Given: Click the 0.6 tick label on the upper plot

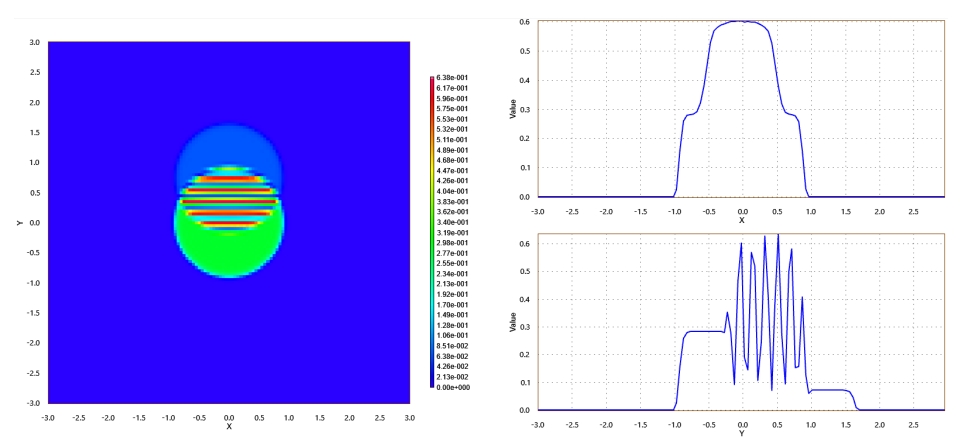Looking at the screenshot, I should click(528, 21).
